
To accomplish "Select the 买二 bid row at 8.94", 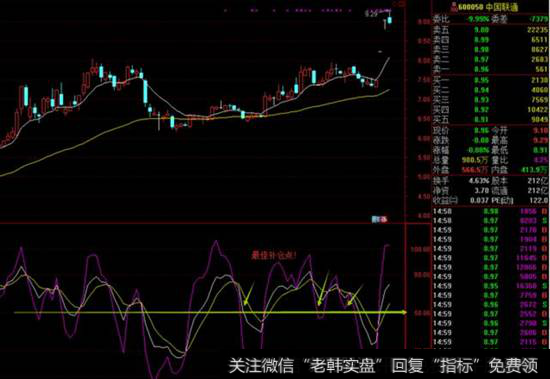I will point(490,90).
